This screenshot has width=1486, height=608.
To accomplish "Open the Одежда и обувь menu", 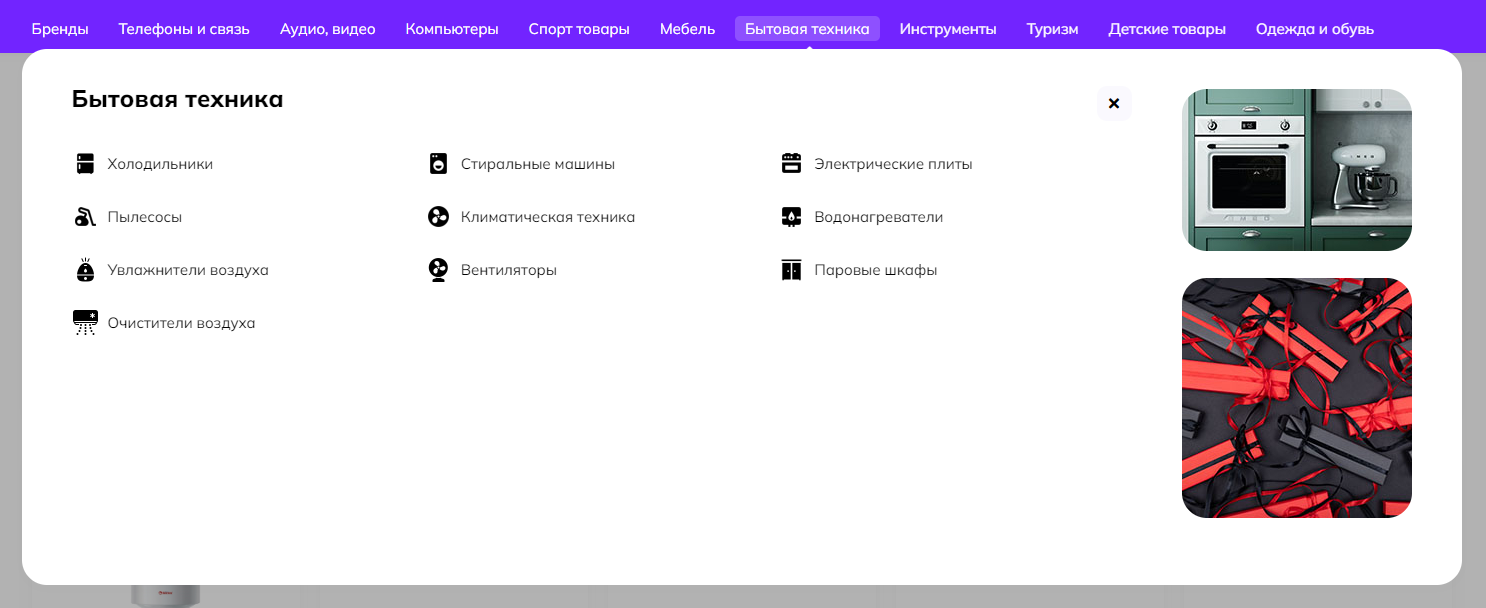I will 1315,29.
